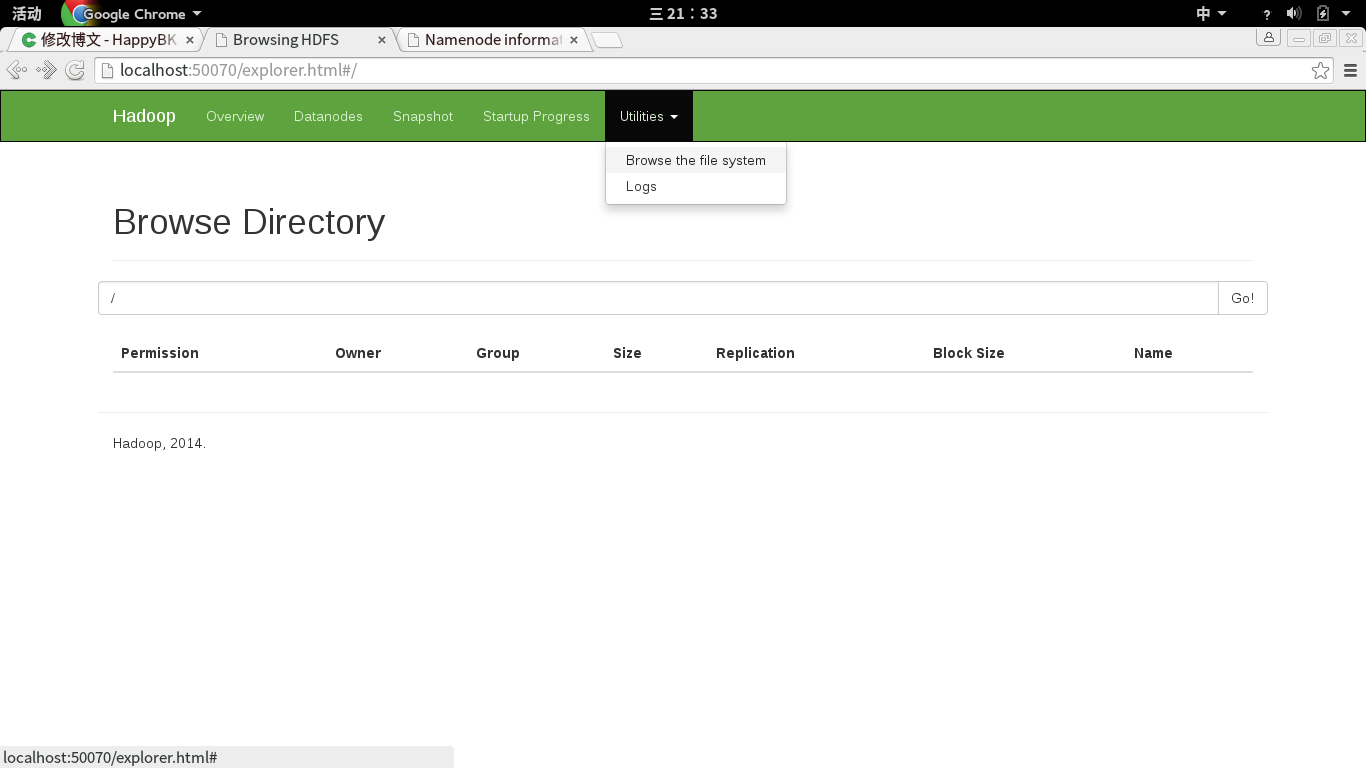
Task: Close the Browsing HDFS tab
Action: pos(382,40)
